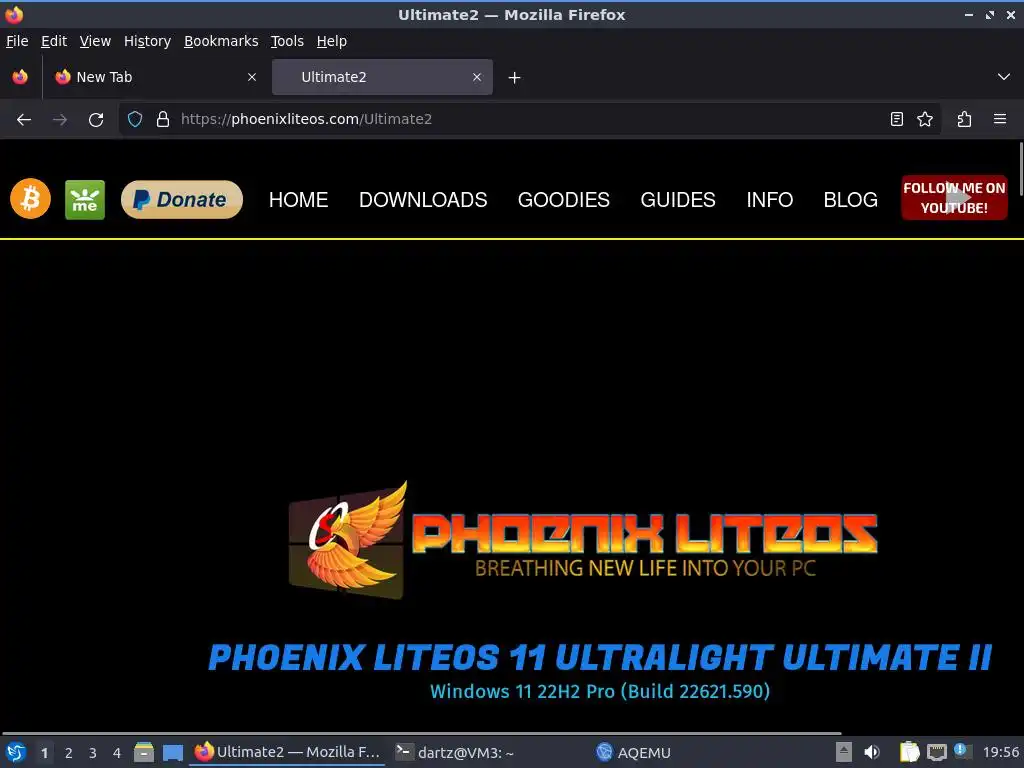Open the Firefox hamburger menu
1024x768 pixels.
click(x=1000, y=119)
